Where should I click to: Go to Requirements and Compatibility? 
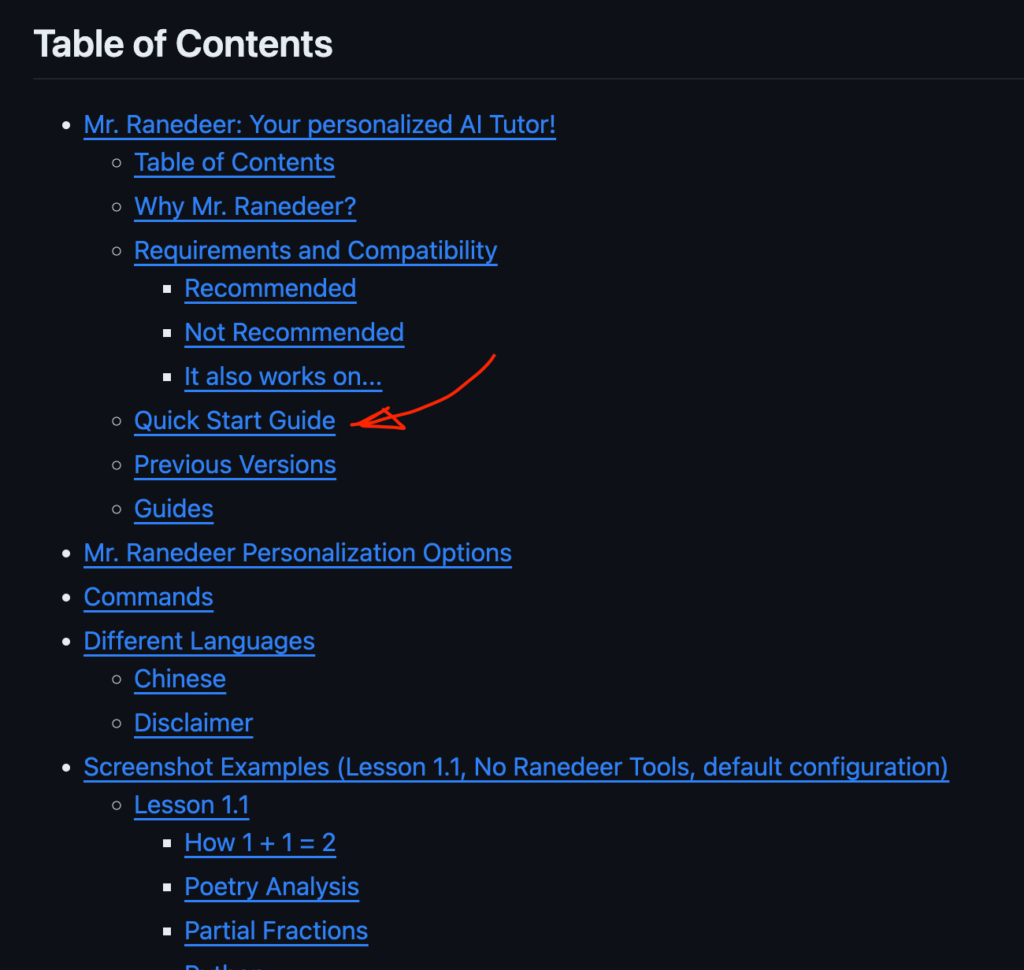pos(315,251)
